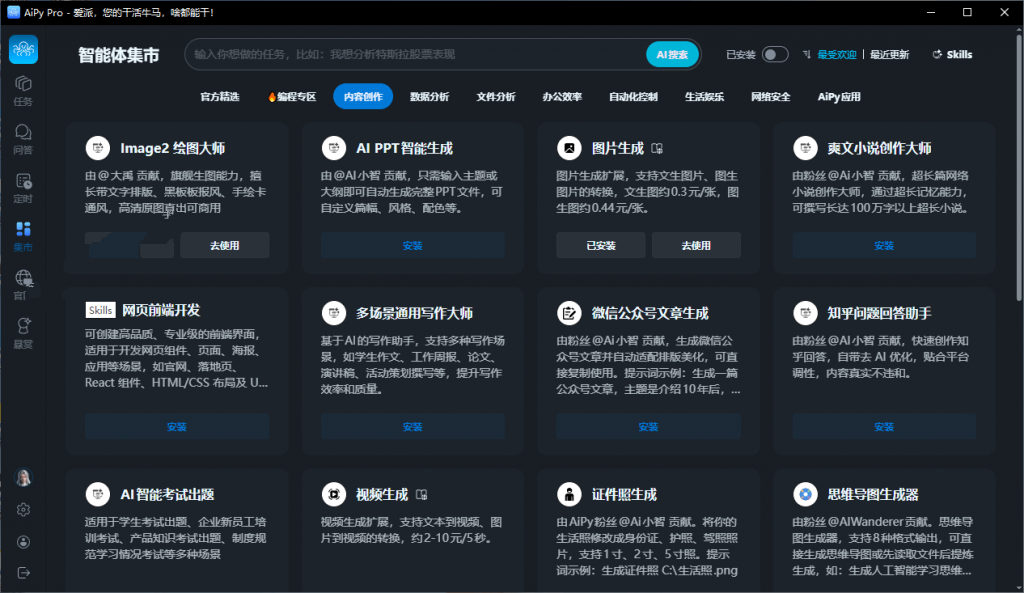The height and width of the screenshot is (593, 1024).
Task: Open the 问答 chat sidebar section
Action: coord(24,139)
